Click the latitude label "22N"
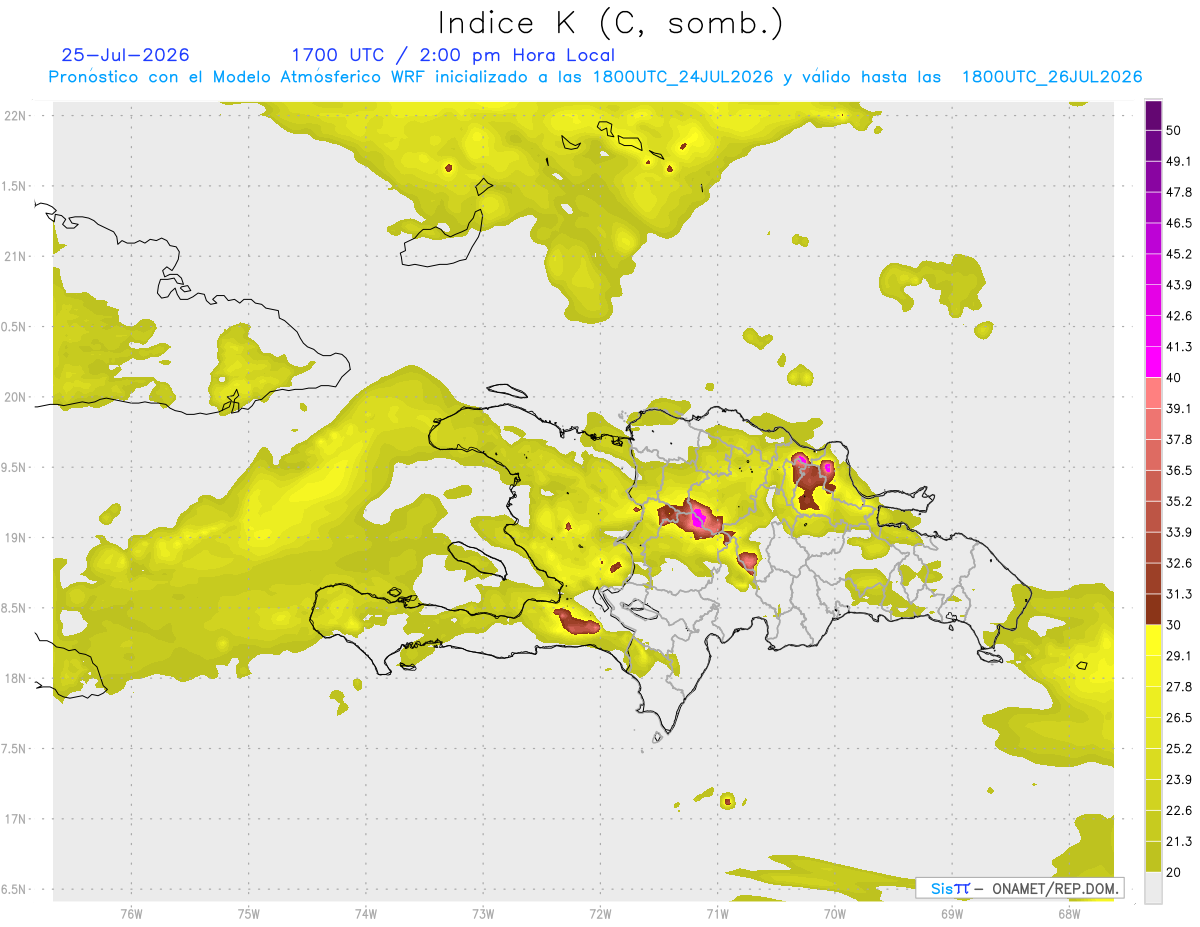Viewport: 1200px width, 927px height. click(x=17, y=116)
